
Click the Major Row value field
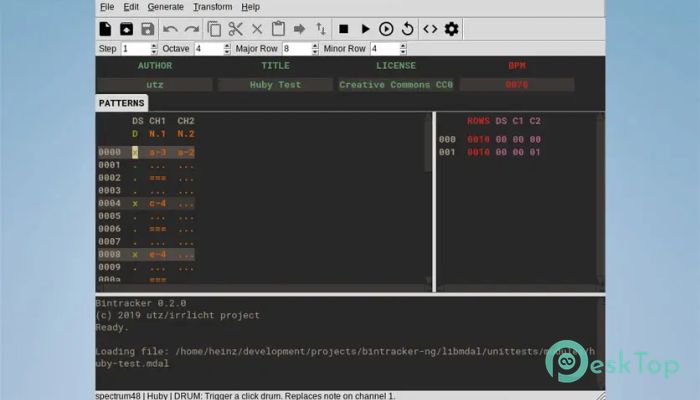(297, 49)
